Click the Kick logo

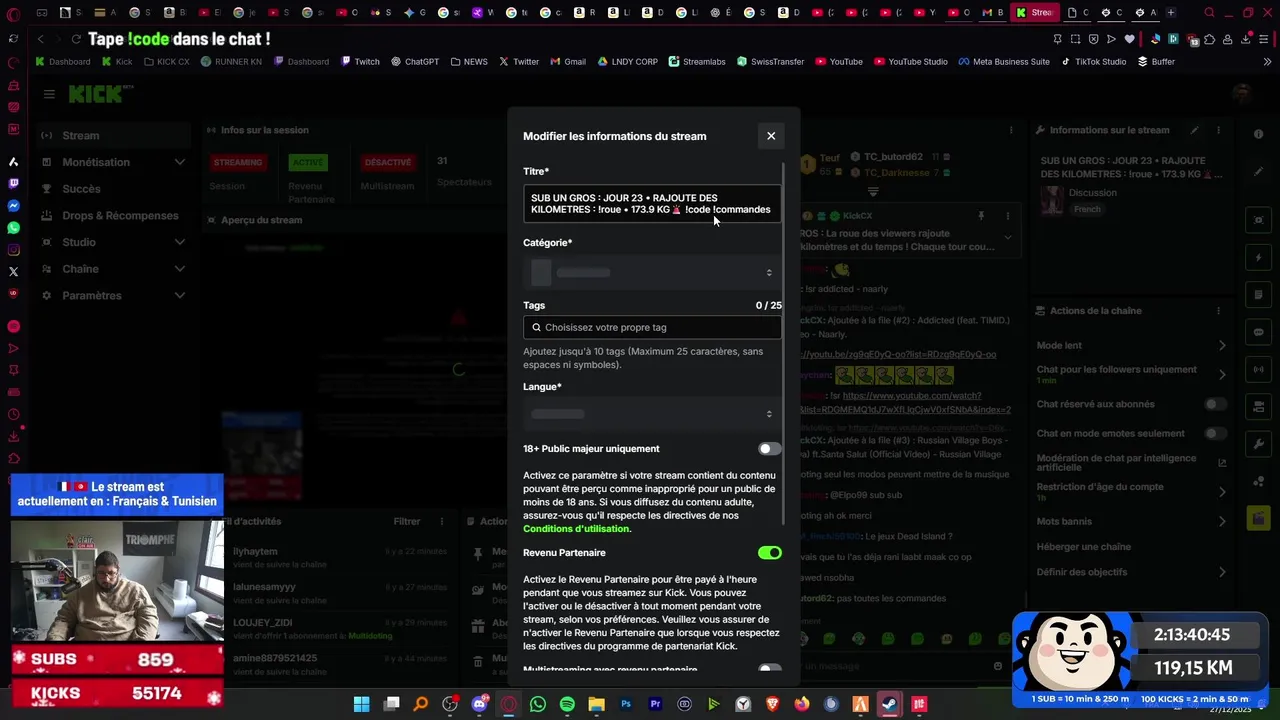pos(96,94)
